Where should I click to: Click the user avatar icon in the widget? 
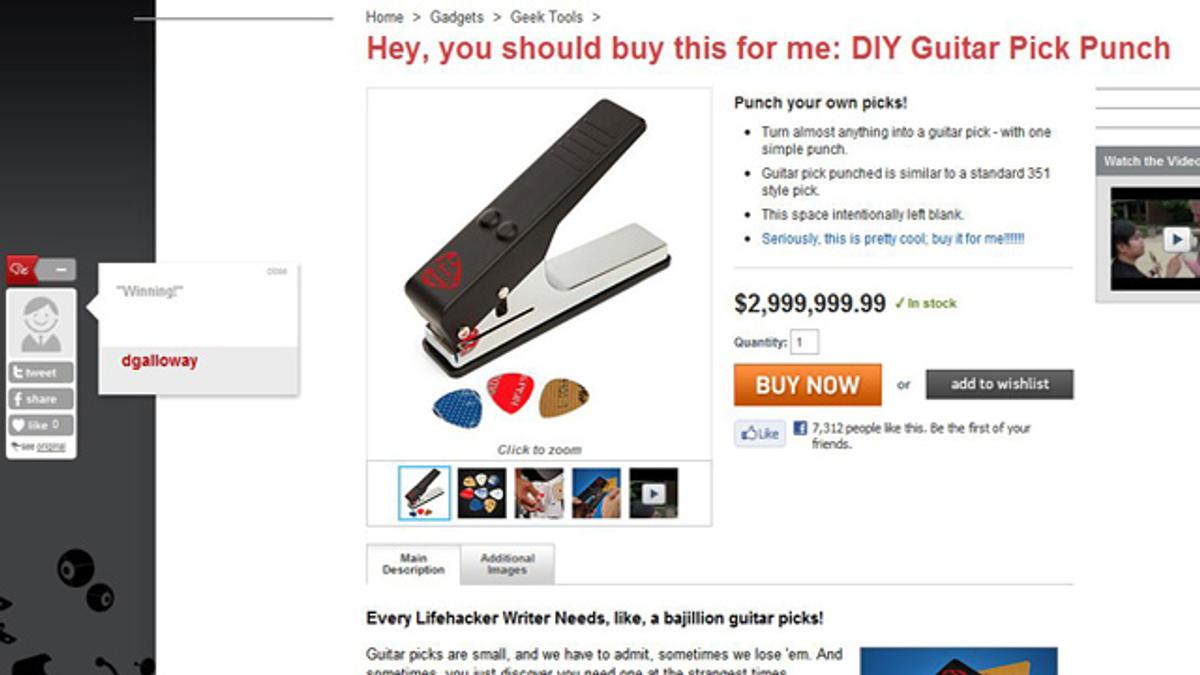(41, 324)
